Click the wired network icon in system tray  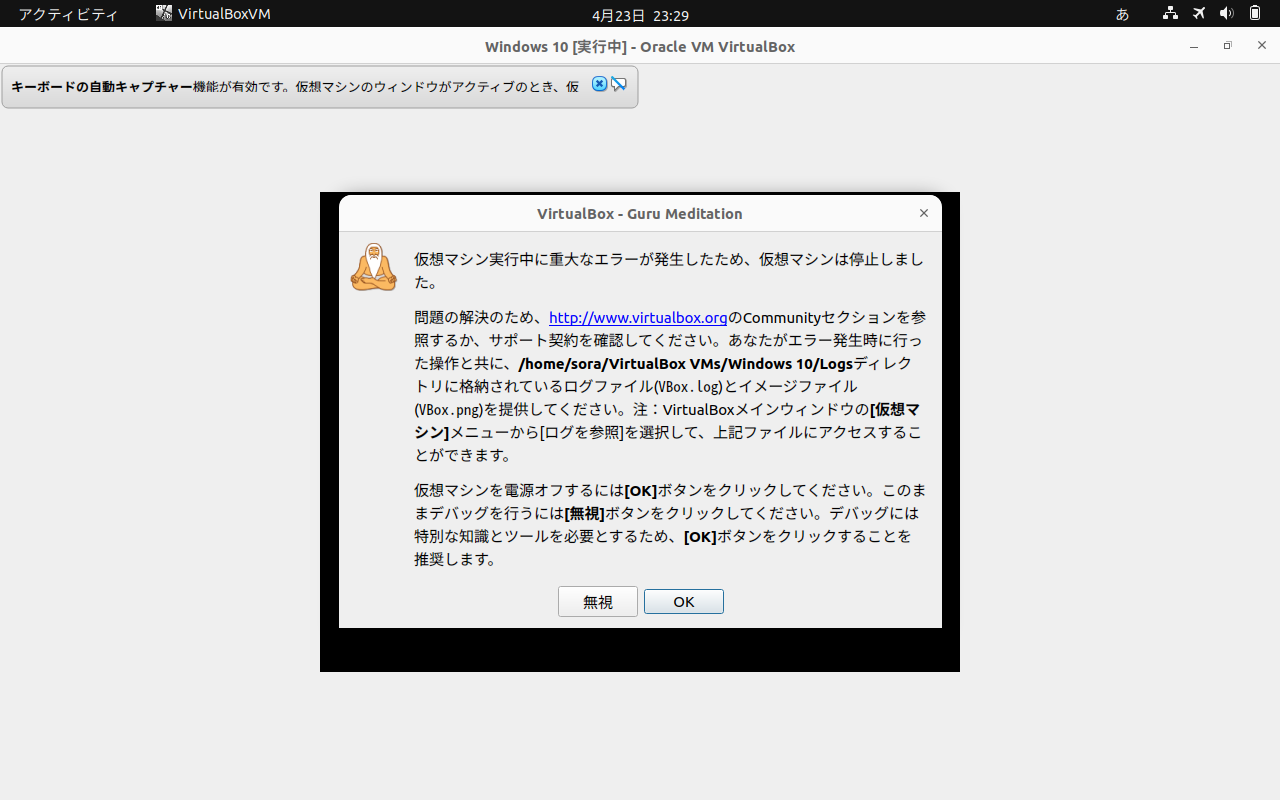[1170, 14]
